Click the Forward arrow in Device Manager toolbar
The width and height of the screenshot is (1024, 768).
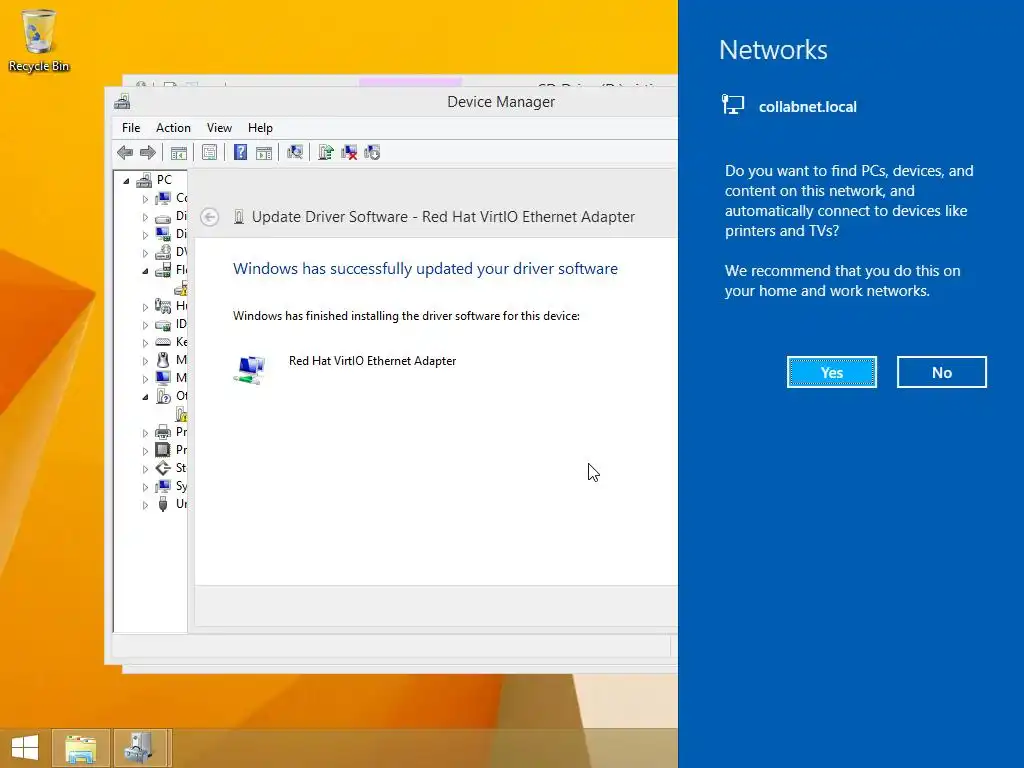(148, 153)
